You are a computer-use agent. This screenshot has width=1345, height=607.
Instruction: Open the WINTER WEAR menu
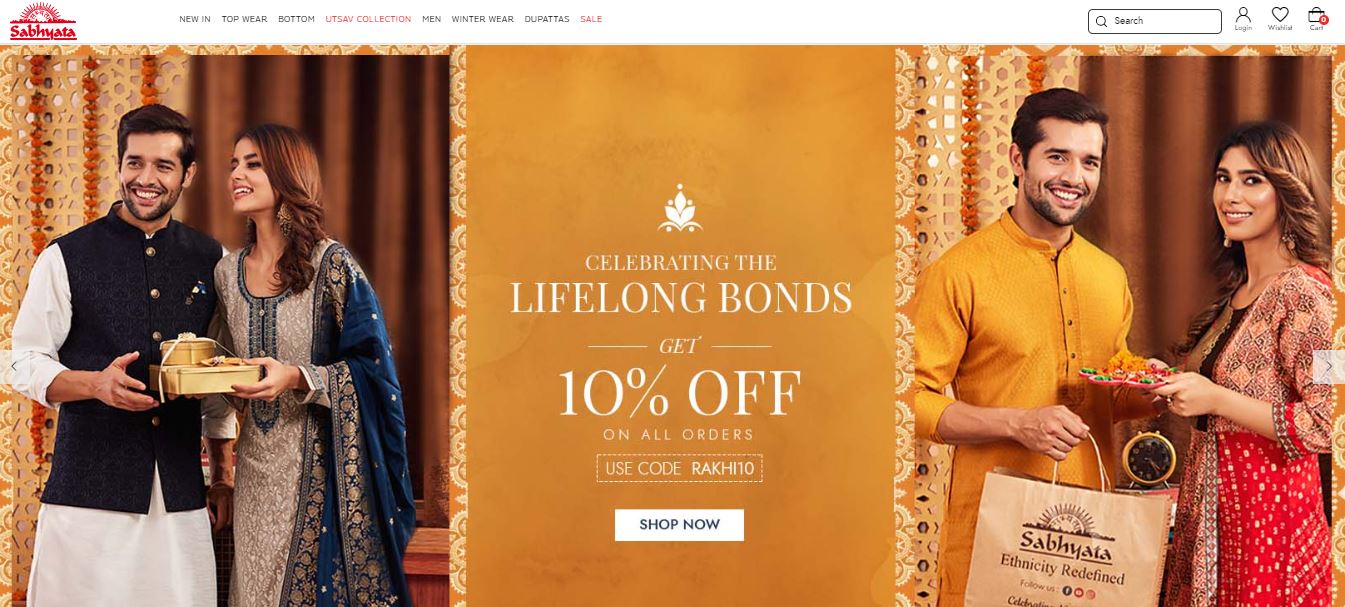pyautogui.click(x=482, y=20)
